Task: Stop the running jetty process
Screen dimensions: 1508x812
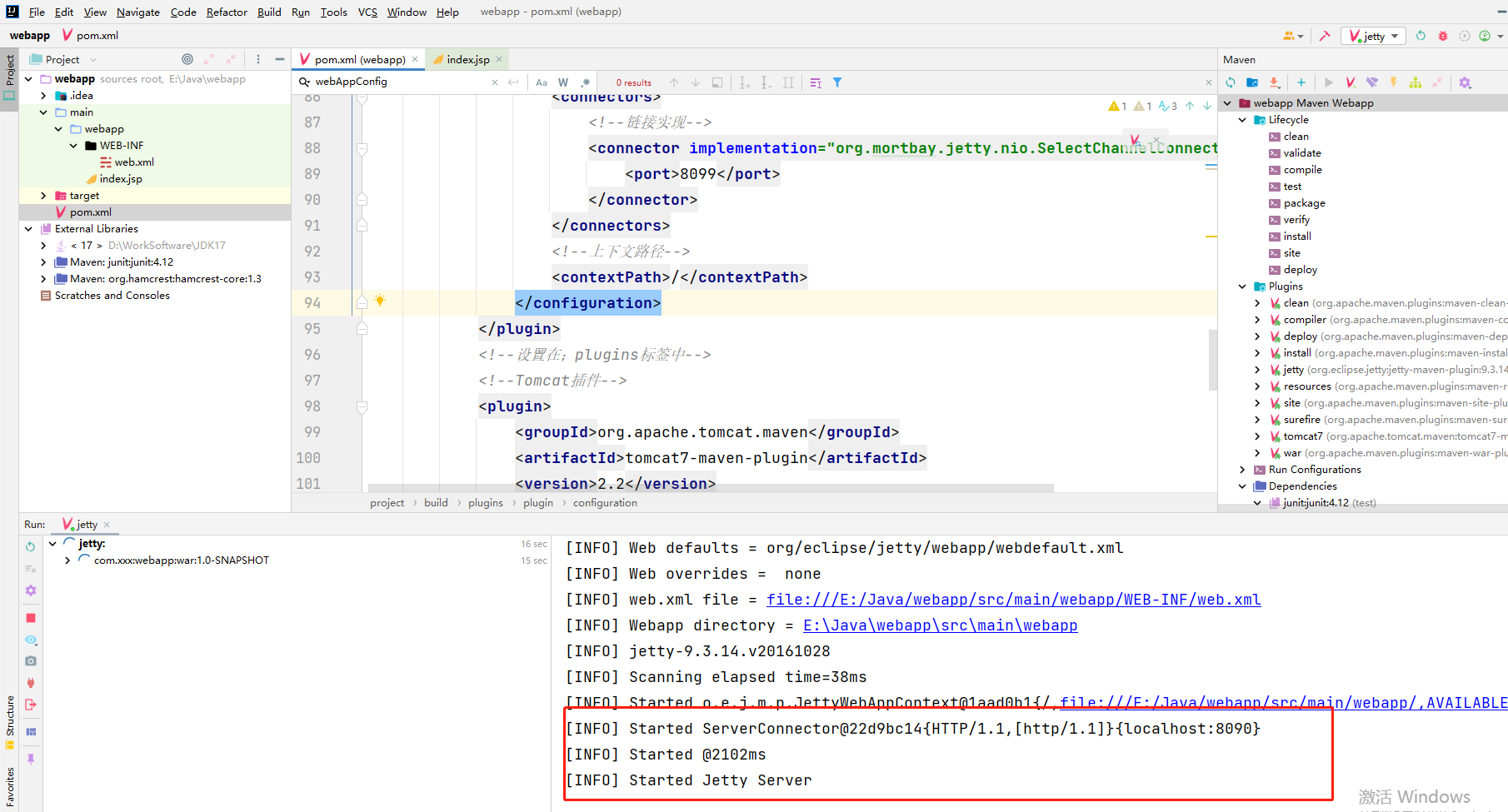Action: pos(31,618)
